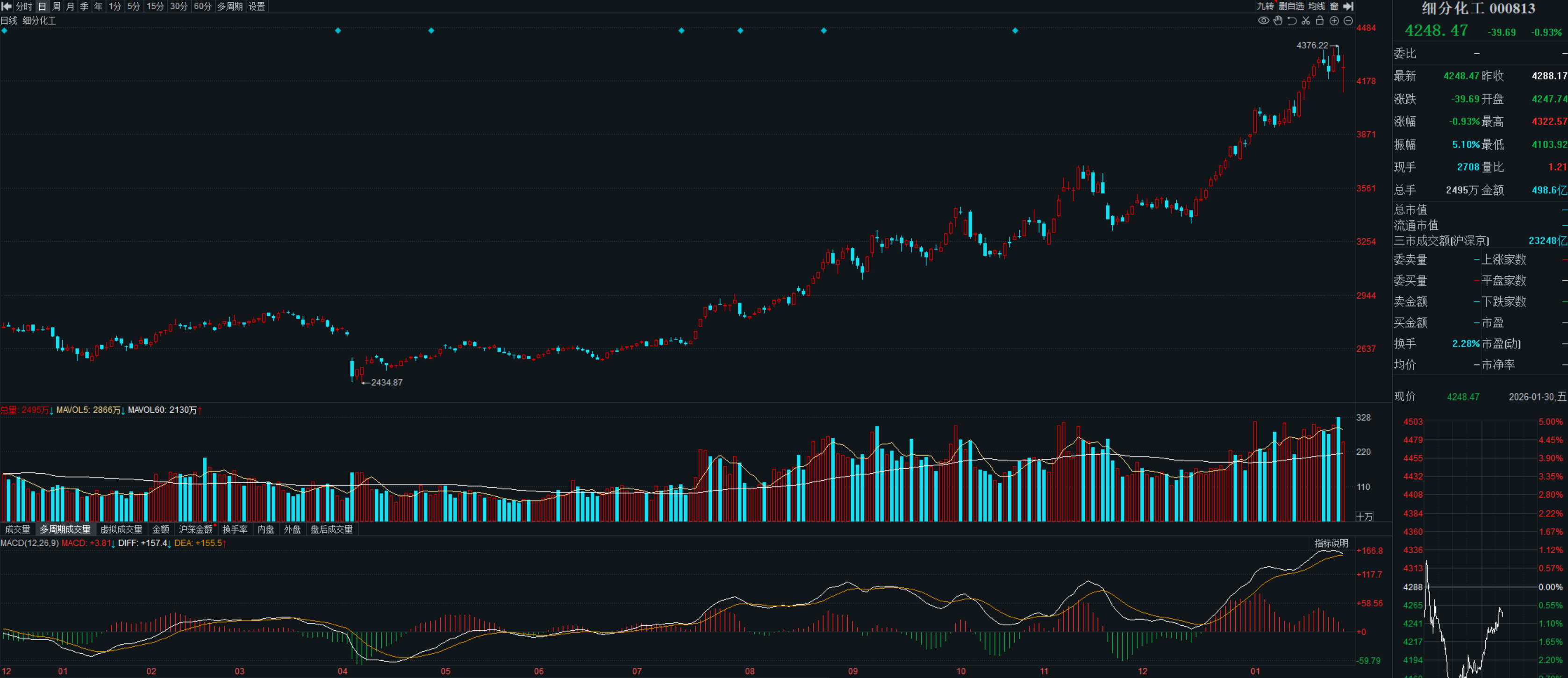Click the undo arrow icon
Screen dimensions: 1568x678
click(1292, 21)
